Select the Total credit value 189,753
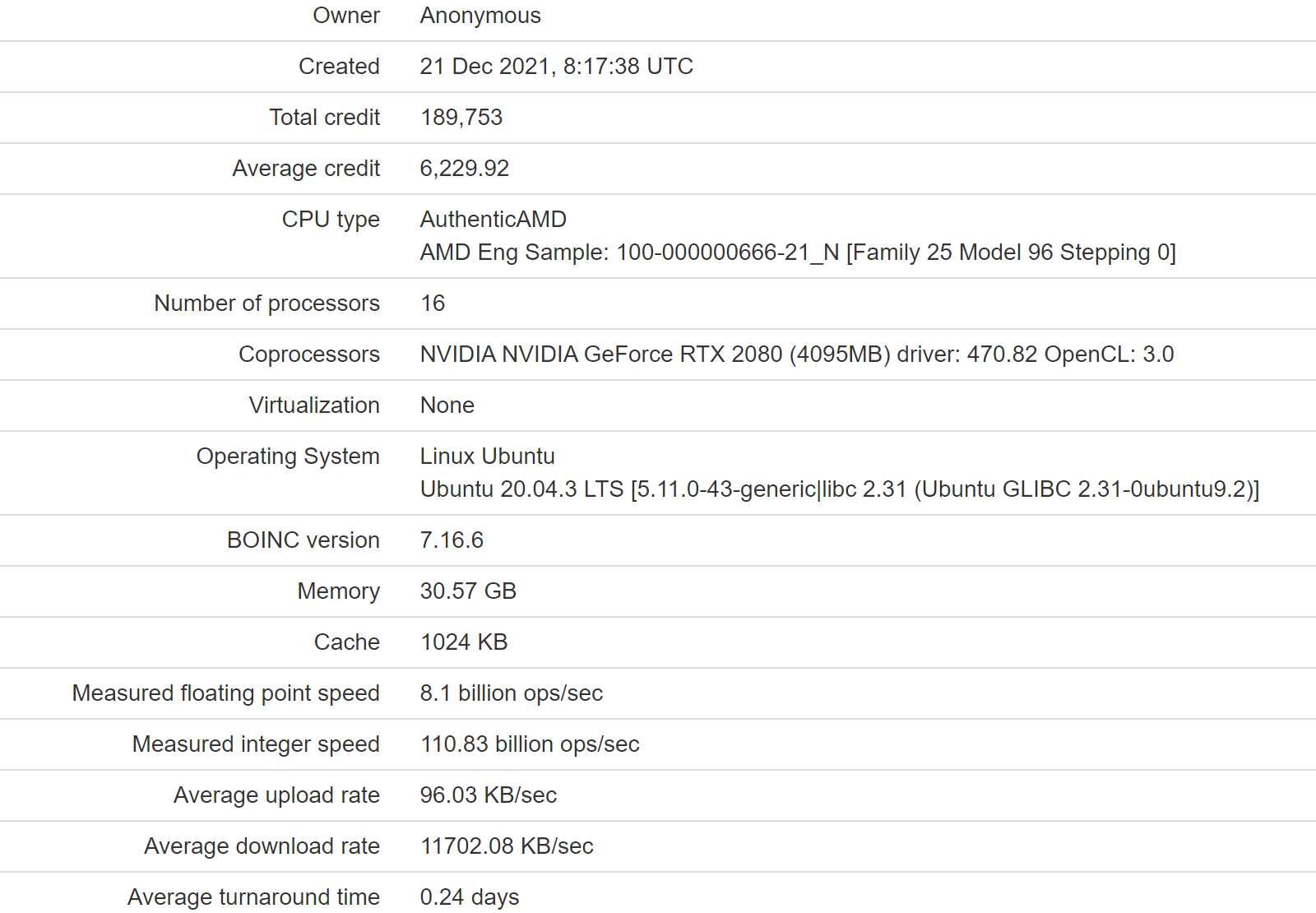 click(461, 118)
